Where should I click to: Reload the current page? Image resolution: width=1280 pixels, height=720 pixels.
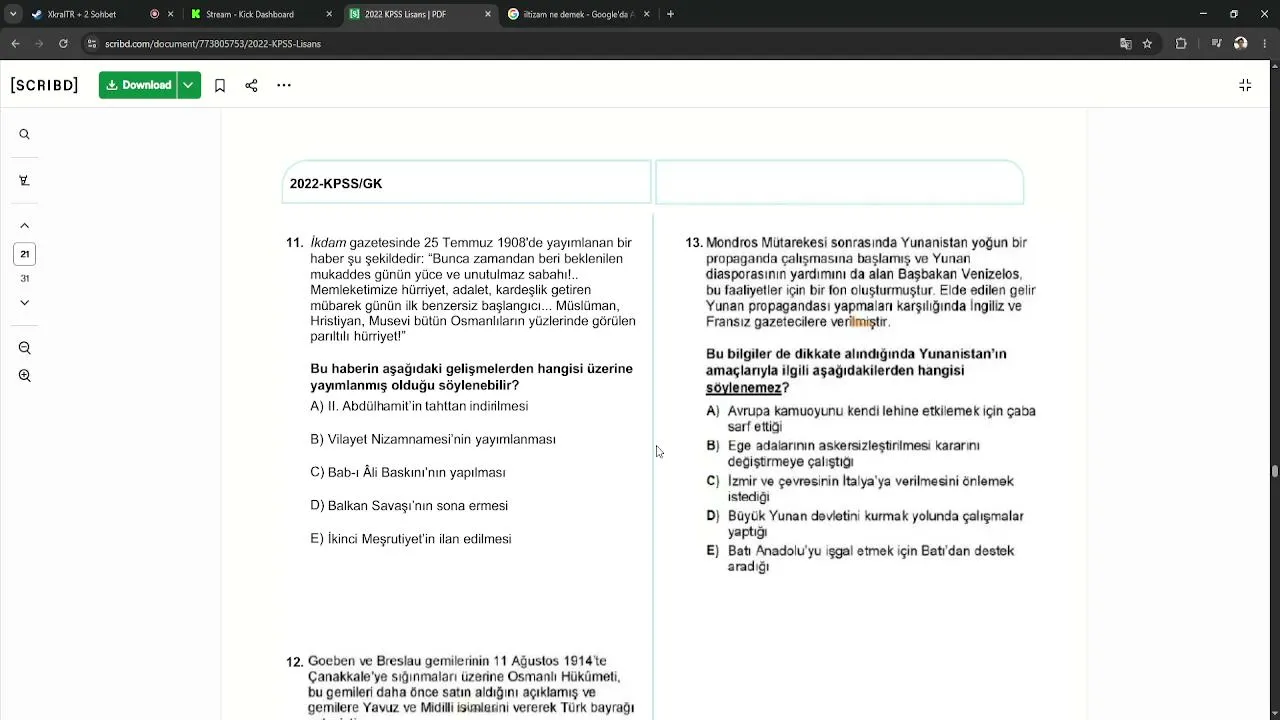click(x=63, y=44)
